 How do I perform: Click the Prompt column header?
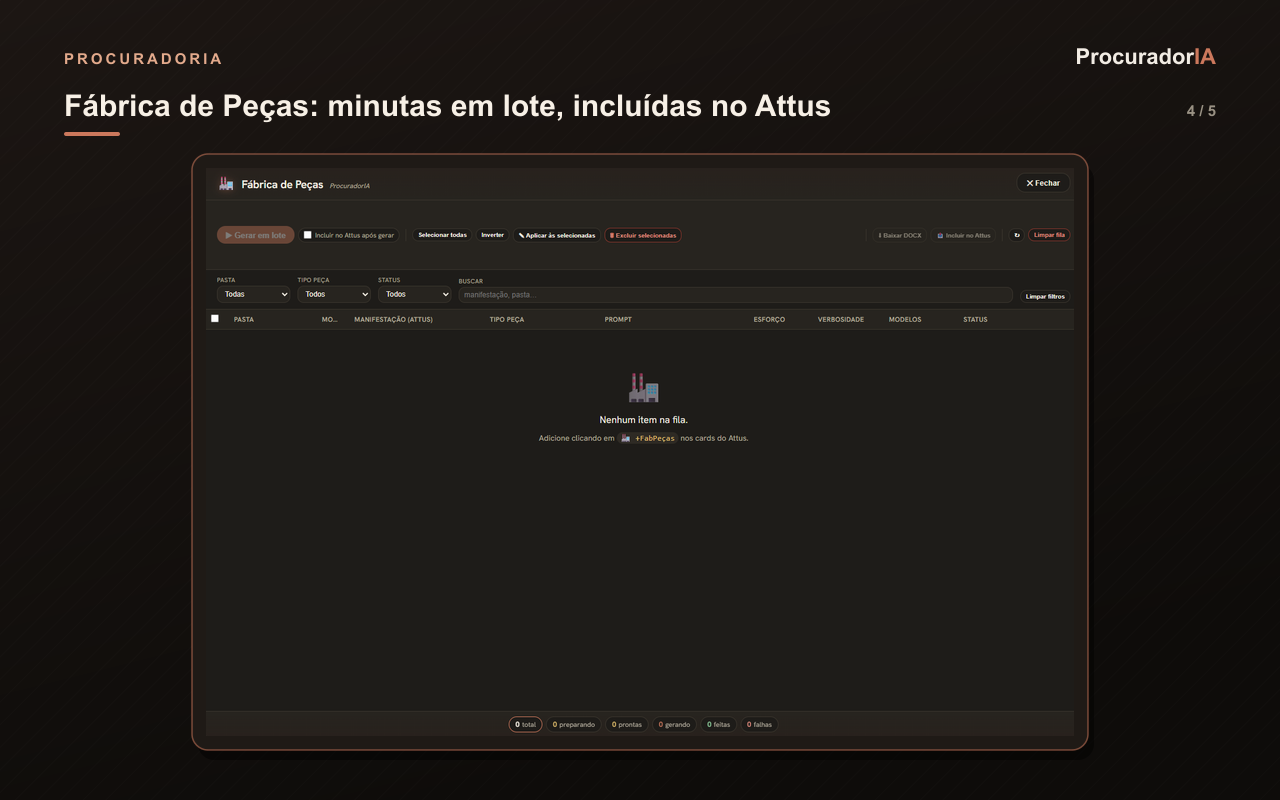tap(618, 320)
